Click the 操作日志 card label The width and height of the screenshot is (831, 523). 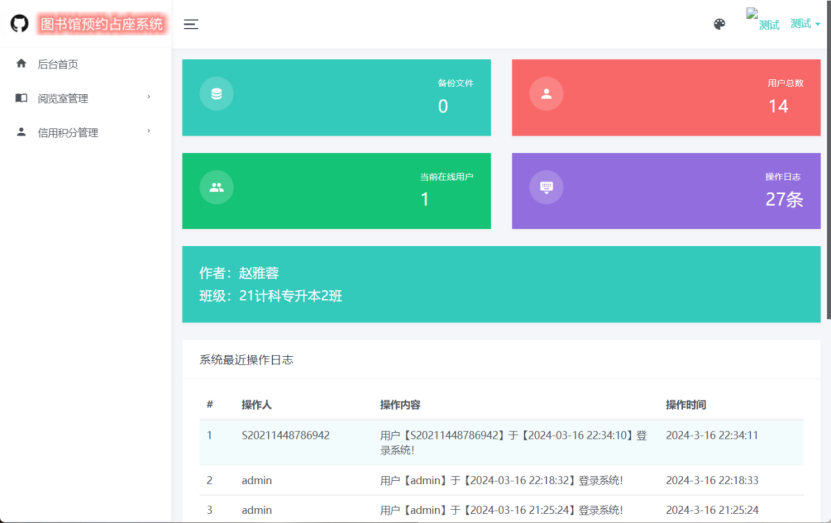click(x=783, y=177)
